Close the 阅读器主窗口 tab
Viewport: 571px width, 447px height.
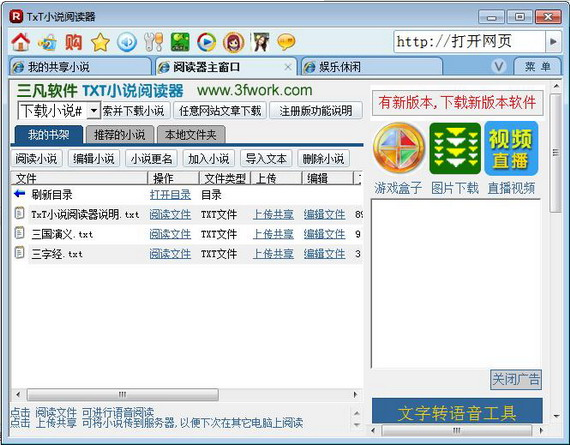[x=288, y=67]
